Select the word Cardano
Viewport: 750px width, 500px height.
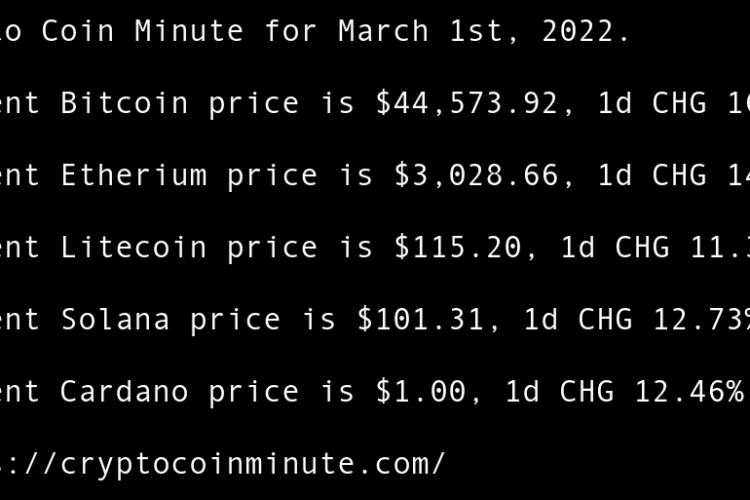click(124, 391)
